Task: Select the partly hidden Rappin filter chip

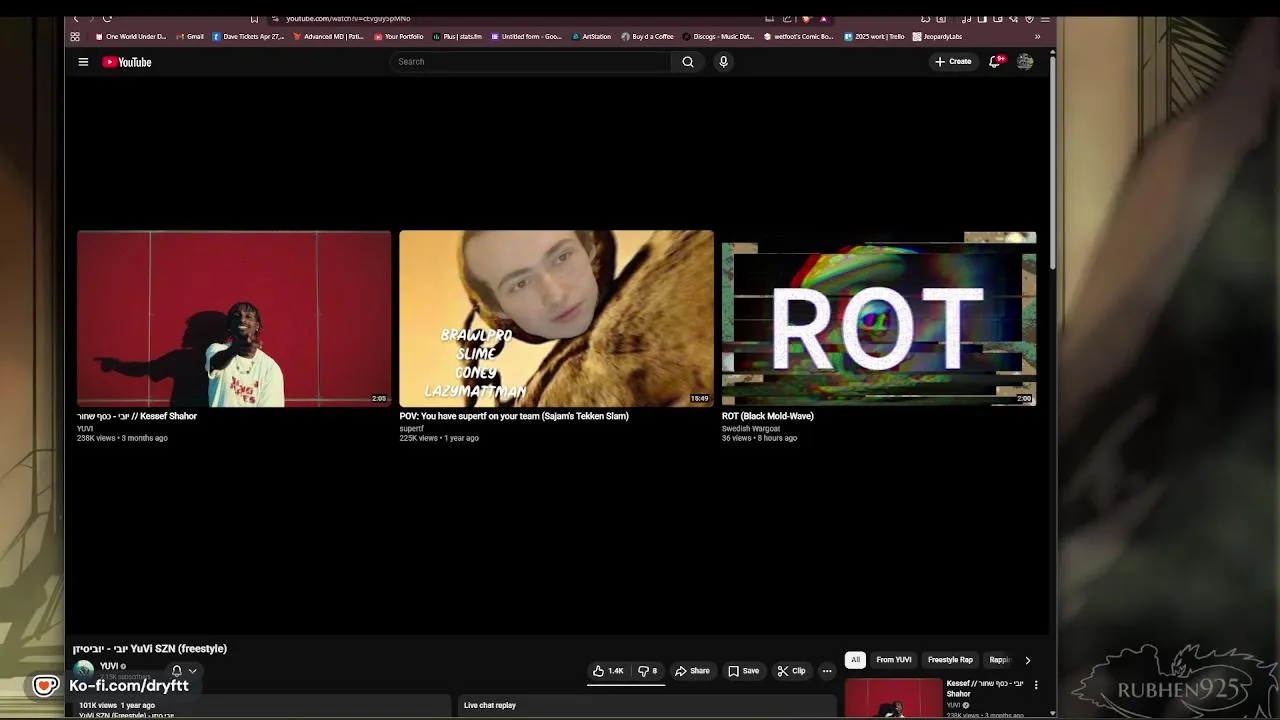Action: (x=999, y=660)
